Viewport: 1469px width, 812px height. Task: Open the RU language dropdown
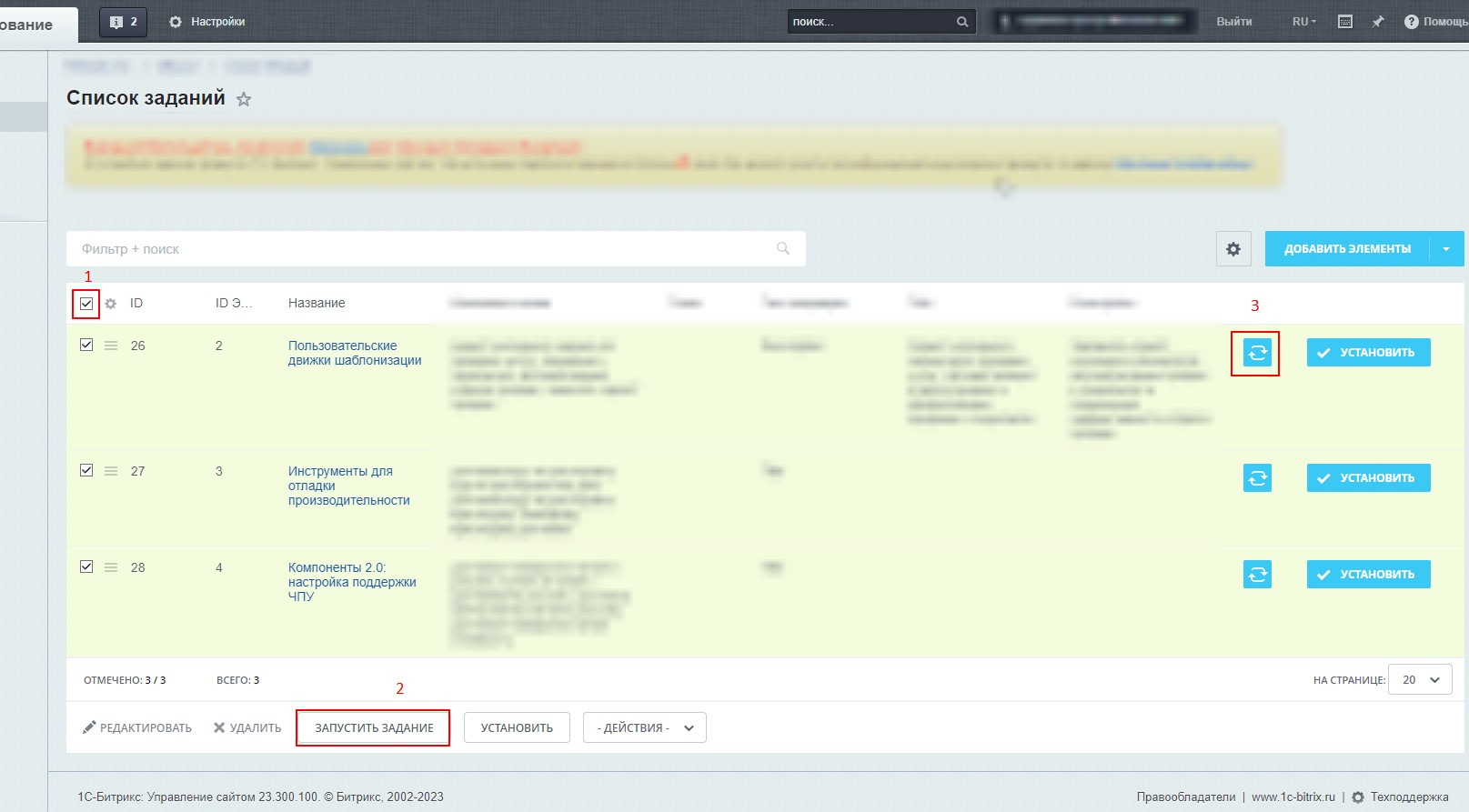[1304, 22]
